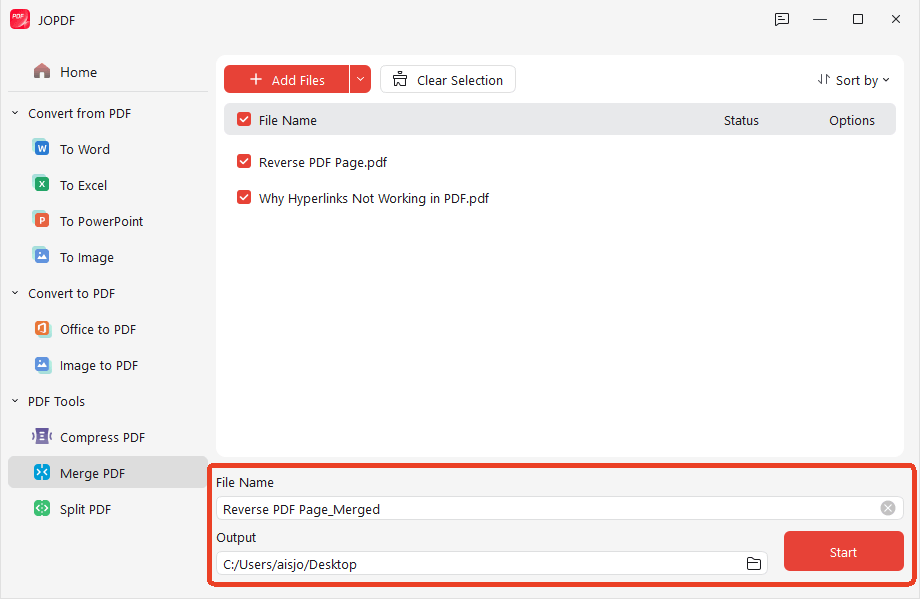Screen dimensions: 920x599
Task: Select Office to PDF in the sidebar
Action: [x=108, y=329]
